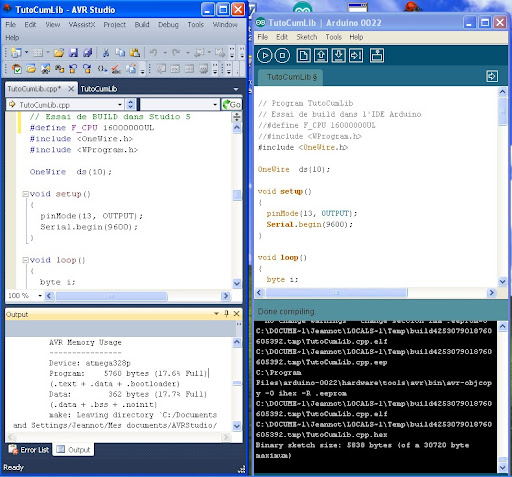Click the Stop button in Arduino toolbar

(282, 56)
